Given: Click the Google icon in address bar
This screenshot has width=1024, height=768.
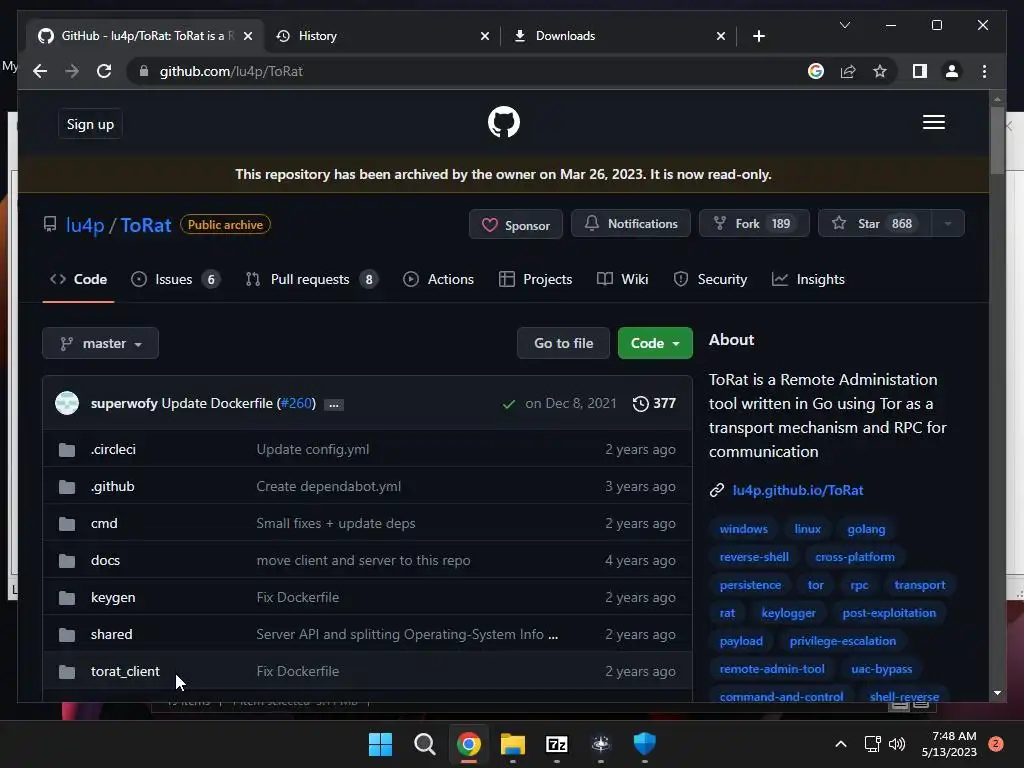Looking at the screenshot, I should coord(816,71).
